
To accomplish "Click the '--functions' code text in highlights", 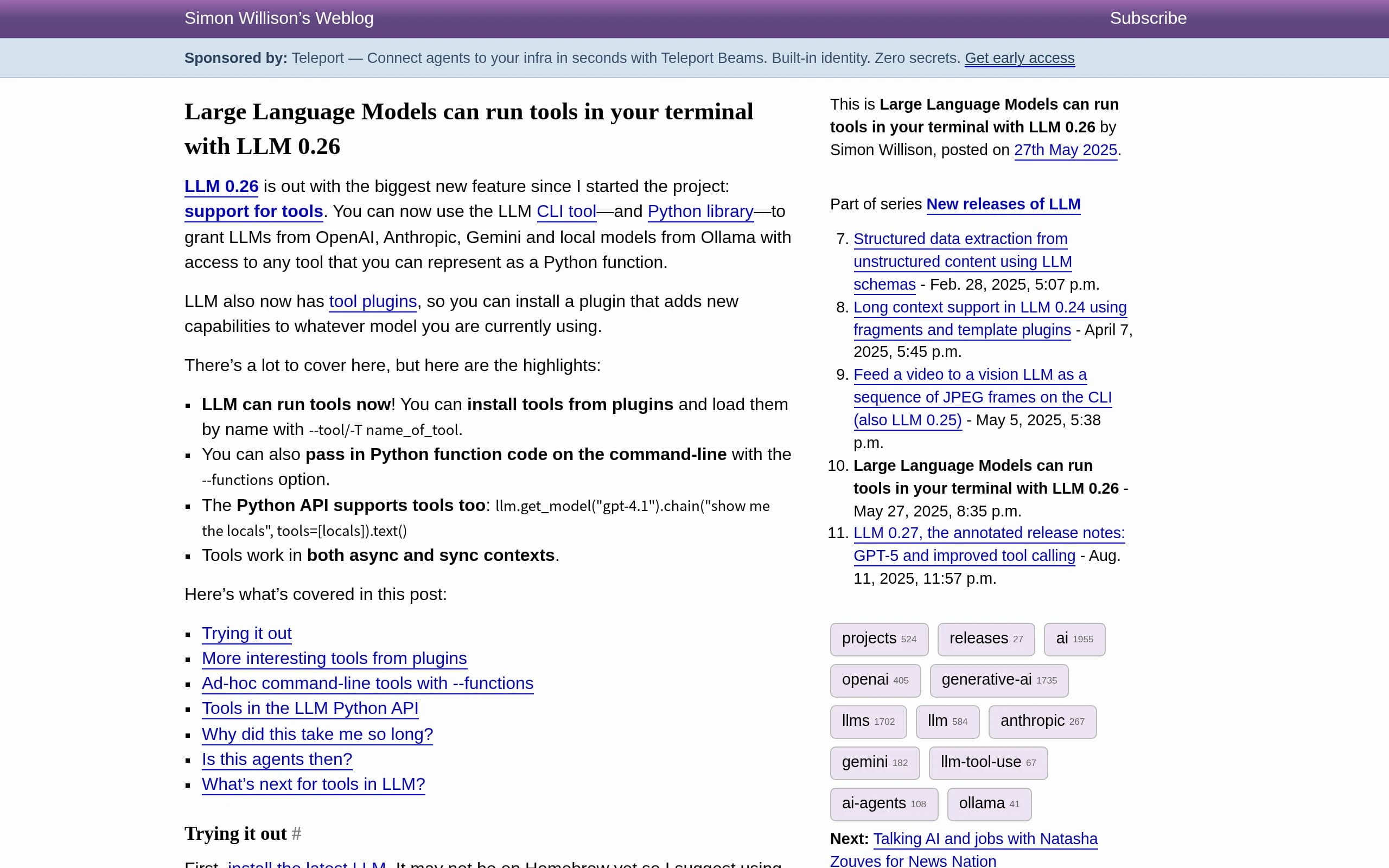I will click(238, 480).
